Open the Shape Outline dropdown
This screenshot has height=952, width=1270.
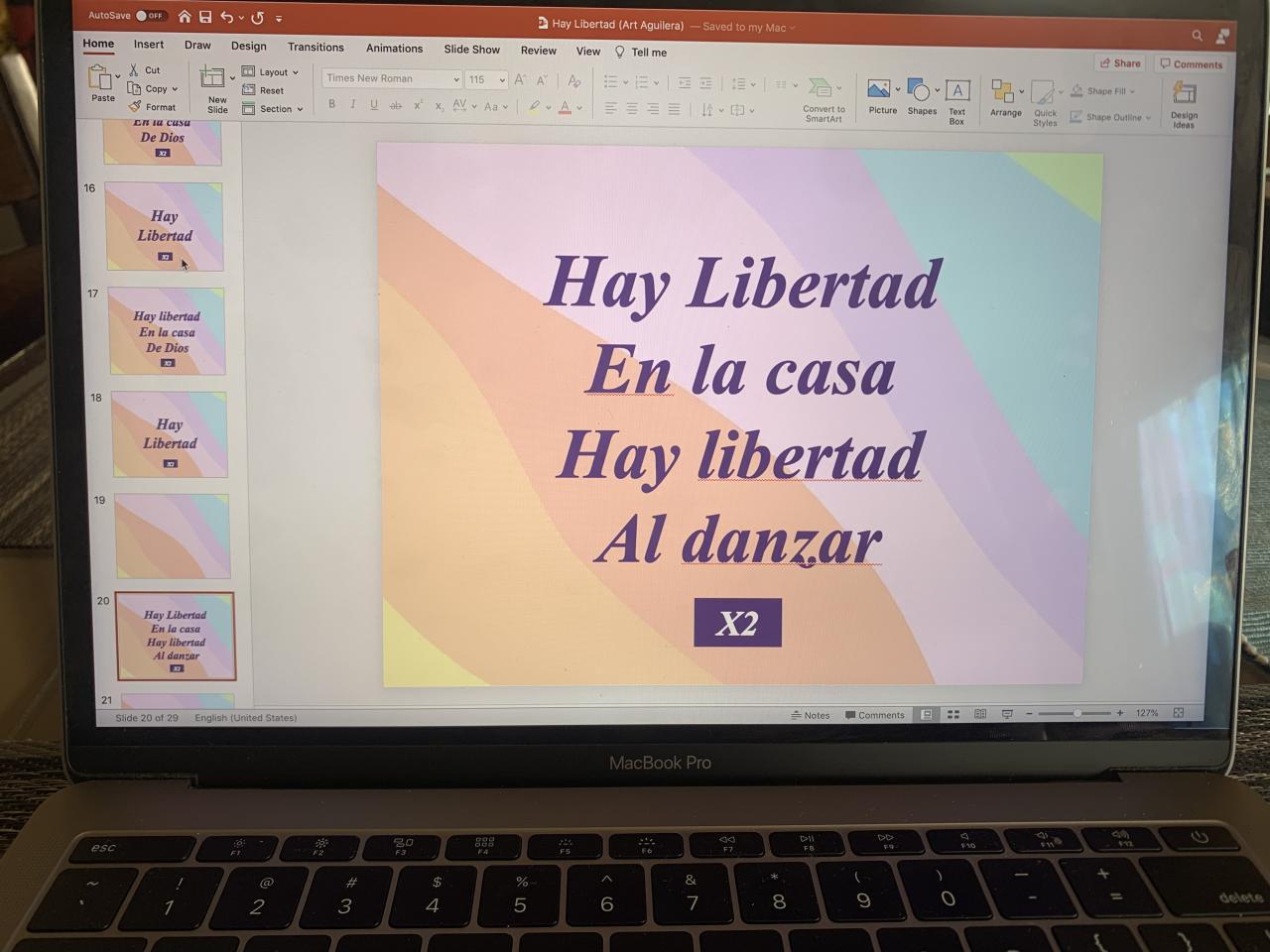(1111, 117)
